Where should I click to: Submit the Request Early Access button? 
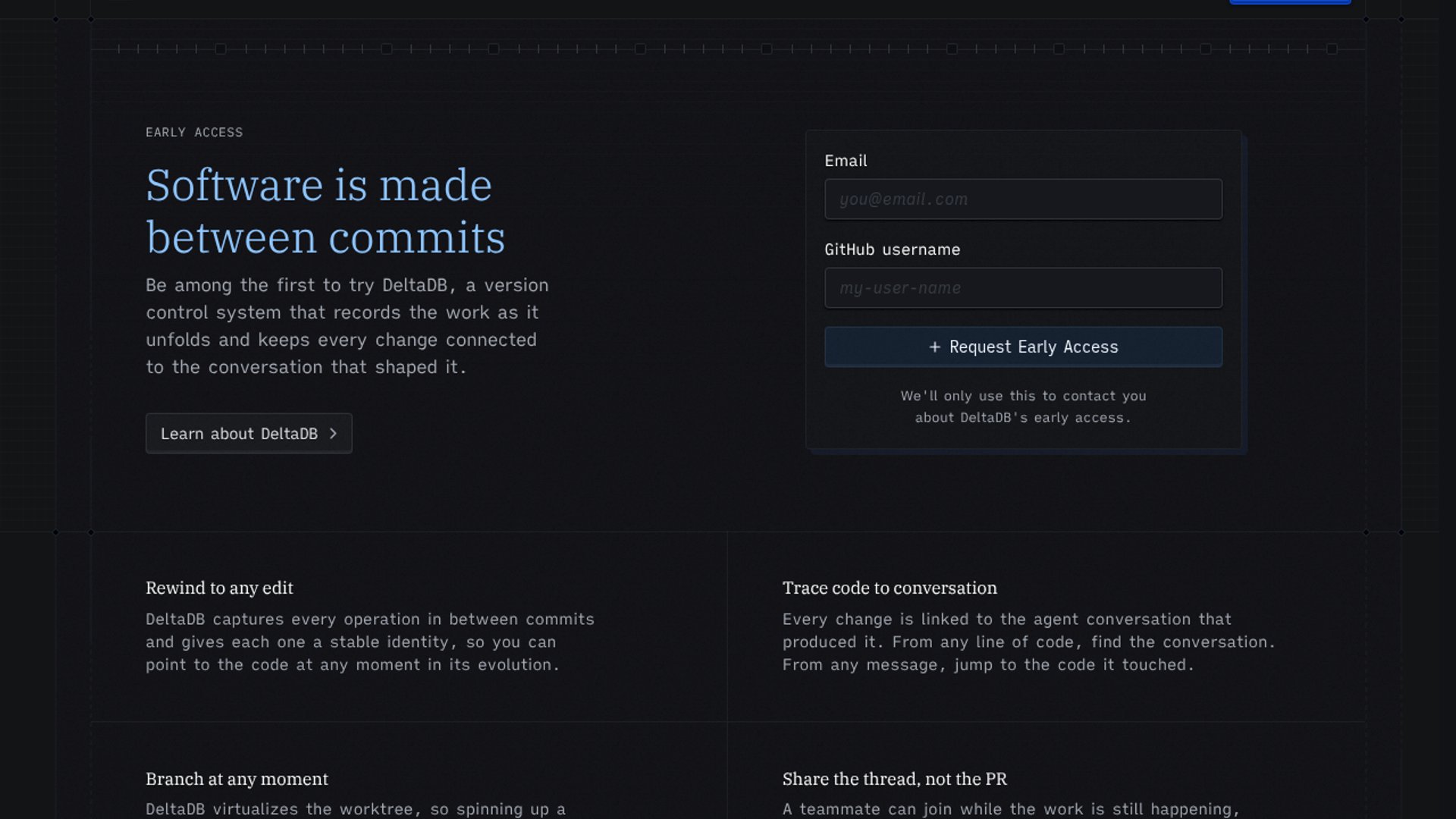point(1023,347)
